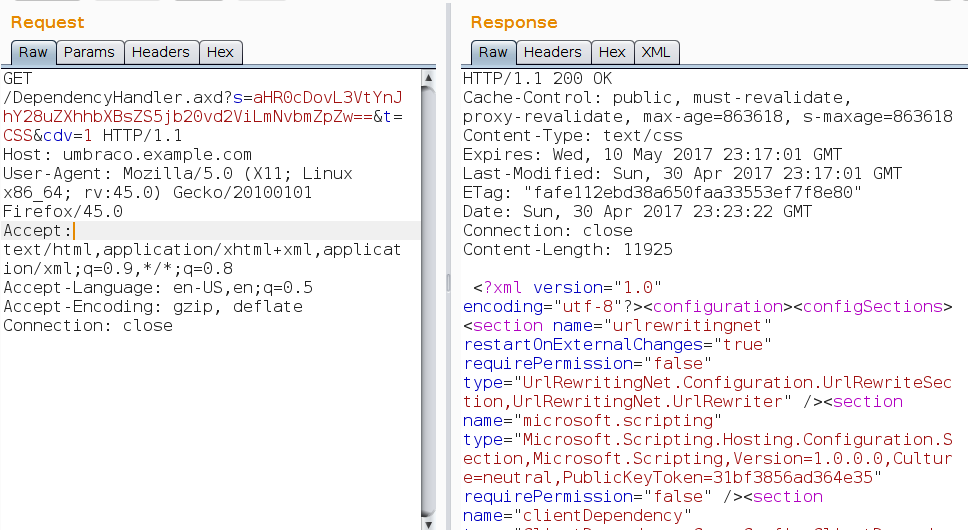Click the 'HTTP/1.1 200 OK' status line
968x530 pixels.
[x=538, y=79]
